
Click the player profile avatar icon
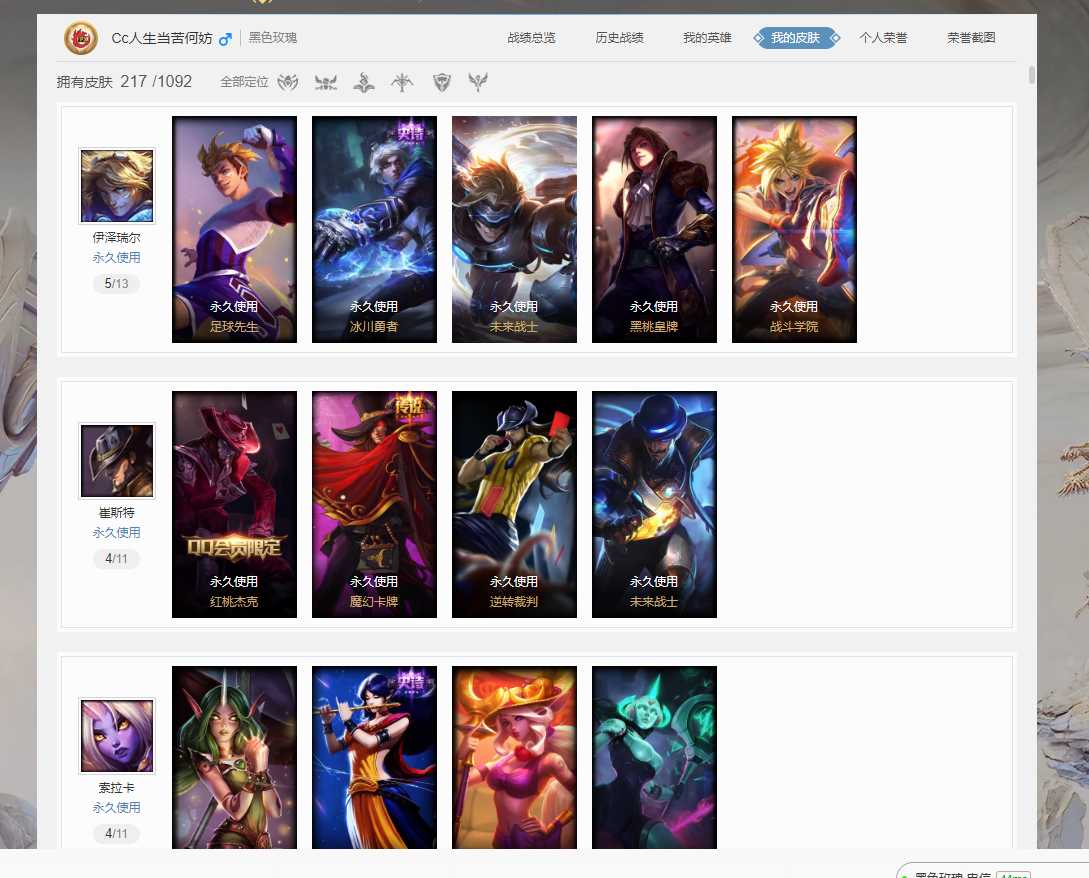click(81, 38)
